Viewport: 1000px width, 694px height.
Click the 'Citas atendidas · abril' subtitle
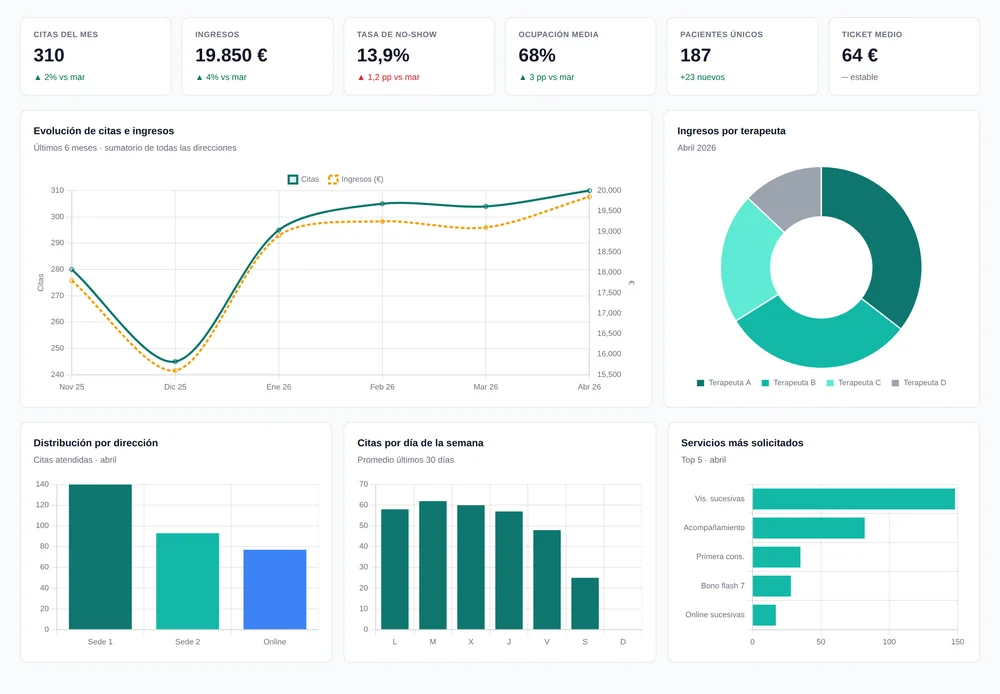pos(75,460)
